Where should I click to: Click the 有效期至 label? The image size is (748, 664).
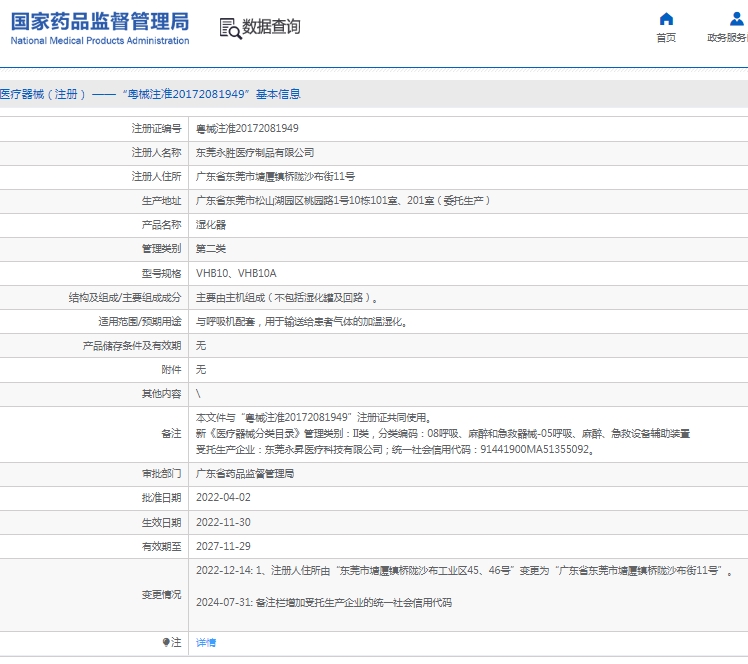[161, 546]
